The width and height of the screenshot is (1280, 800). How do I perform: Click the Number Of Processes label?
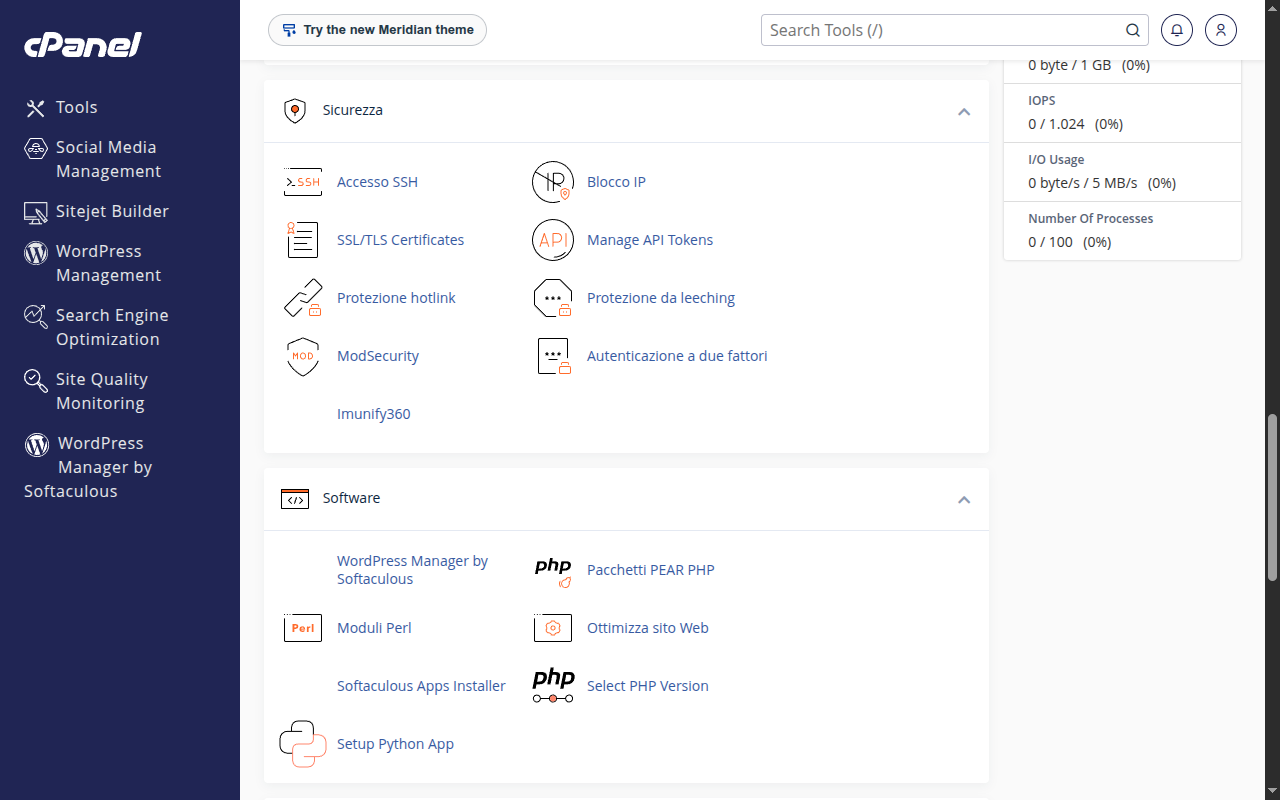coord(1091,219)
